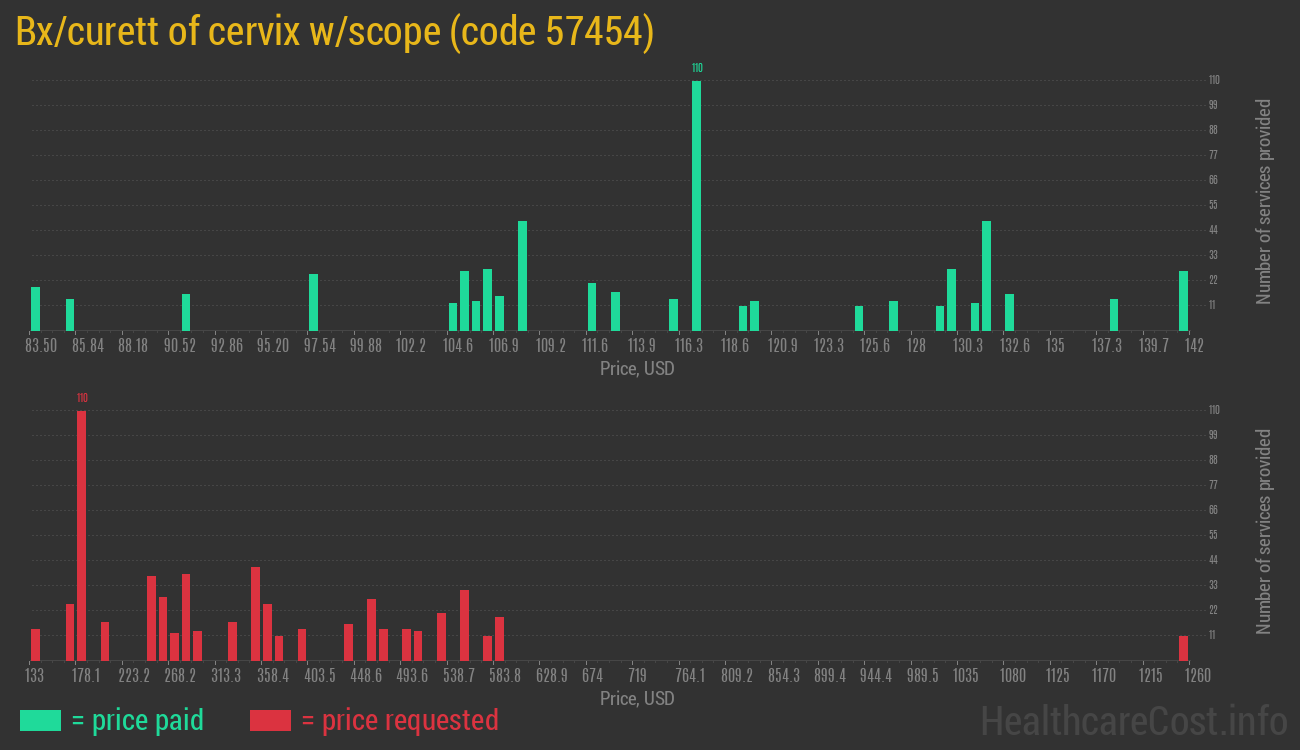Click upper chart's 'Number of services provided' label
Image resolution: width=1300 pixels, height=750 pixels.
point(1264,201)
